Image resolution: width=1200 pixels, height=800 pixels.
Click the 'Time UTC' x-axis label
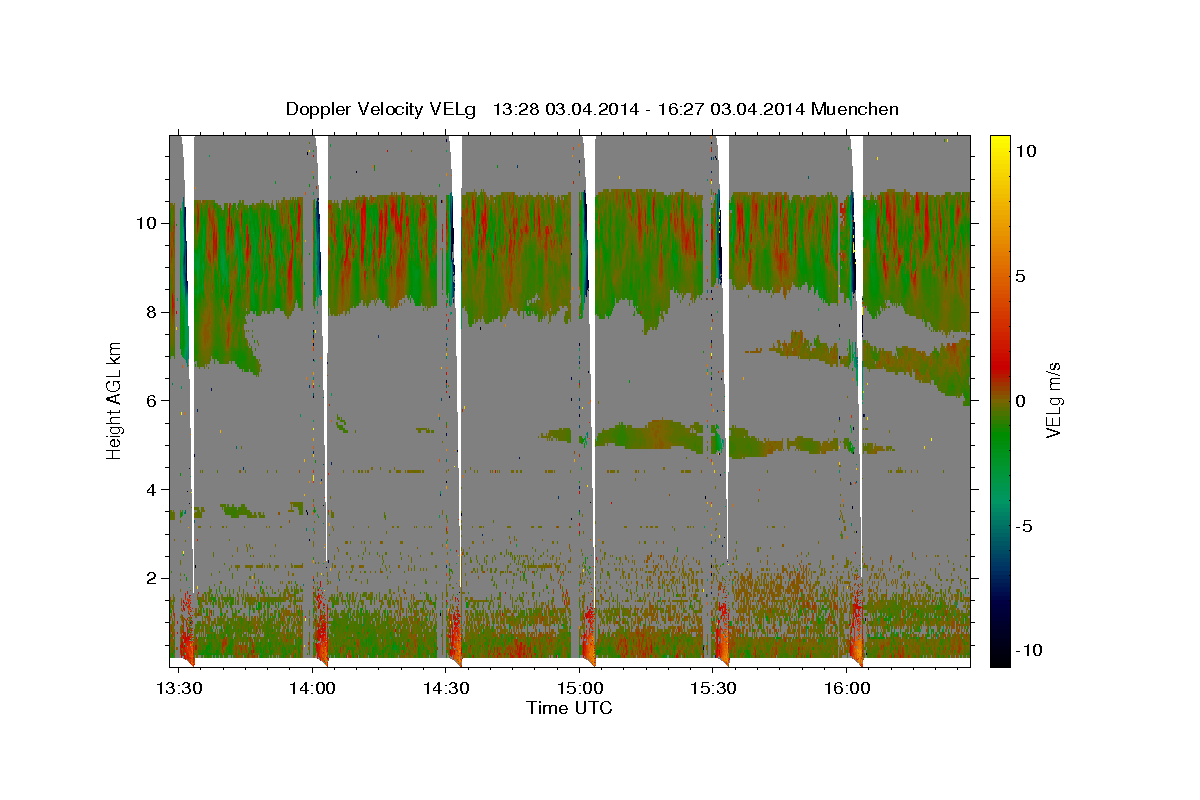coord(569,708)
